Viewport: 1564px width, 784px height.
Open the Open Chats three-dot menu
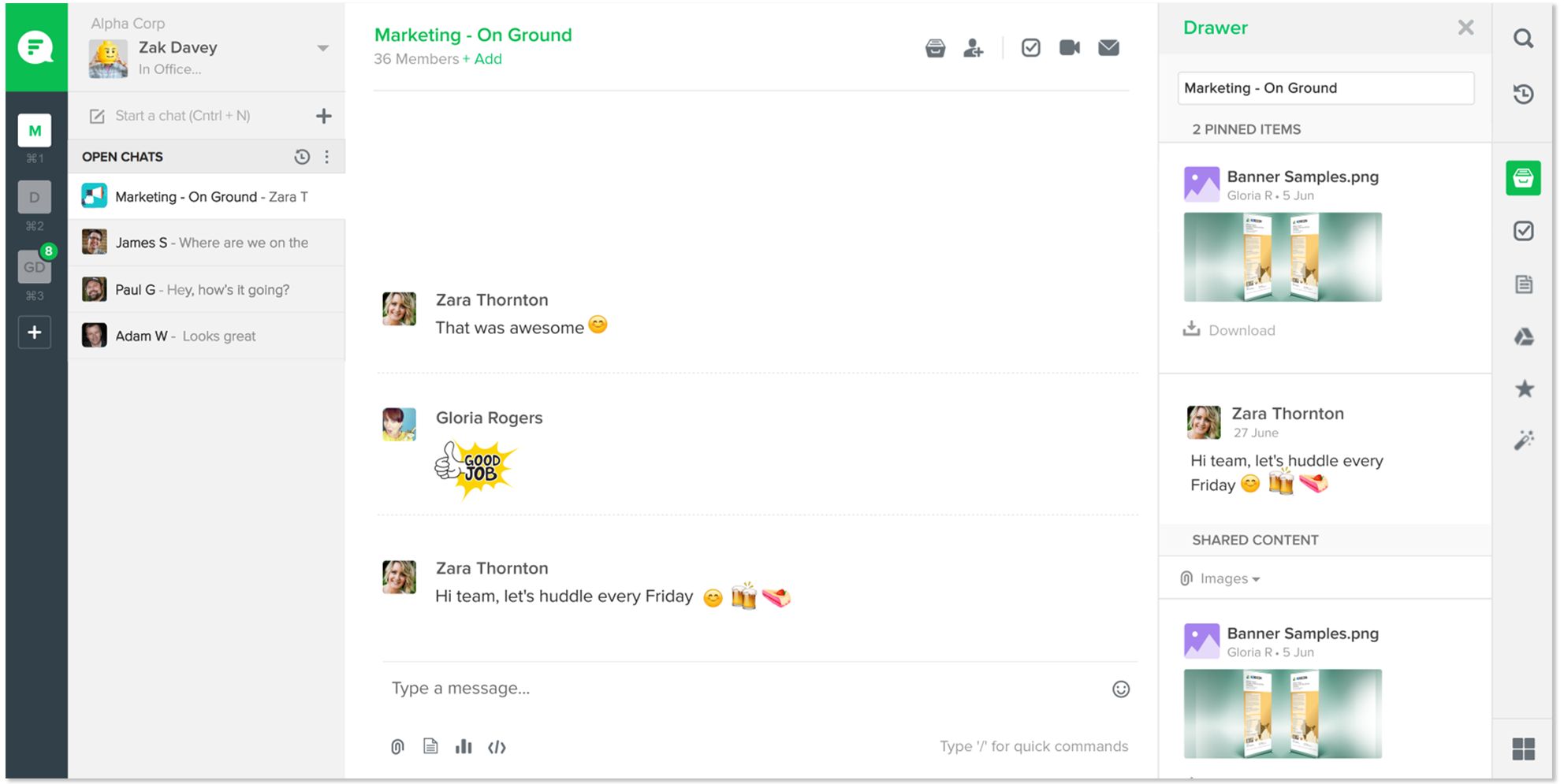pos(327,157)
